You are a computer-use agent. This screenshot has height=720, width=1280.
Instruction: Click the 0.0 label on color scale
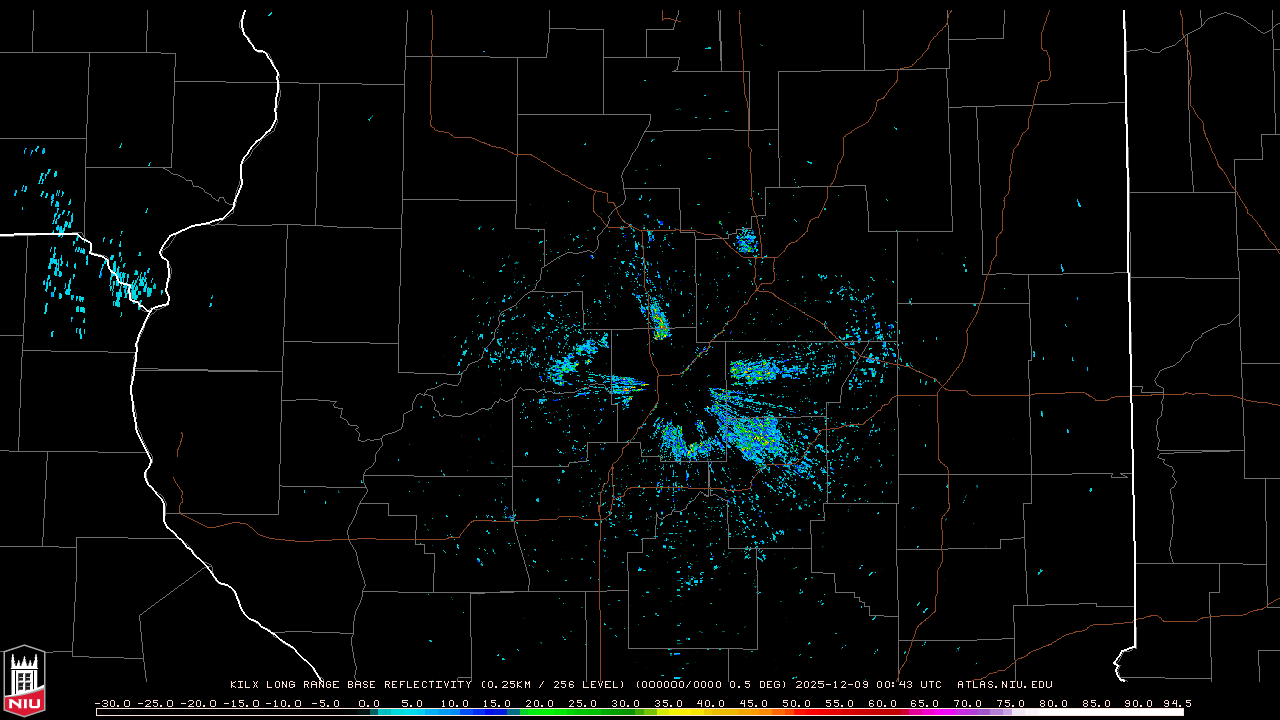coord(370,703)
